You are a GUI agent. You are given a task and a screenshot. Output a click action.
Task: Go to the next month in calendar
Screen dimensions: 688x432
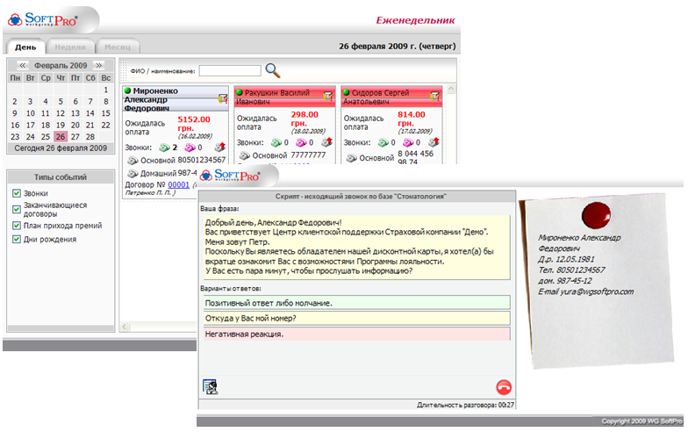click(99, 65)
